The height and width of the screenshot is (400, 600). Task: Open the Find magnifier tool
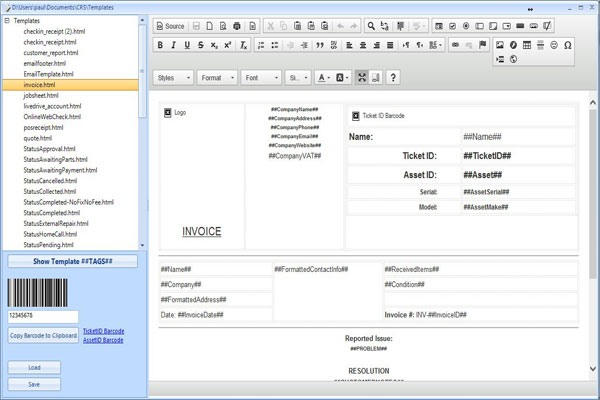pos(371,26)
